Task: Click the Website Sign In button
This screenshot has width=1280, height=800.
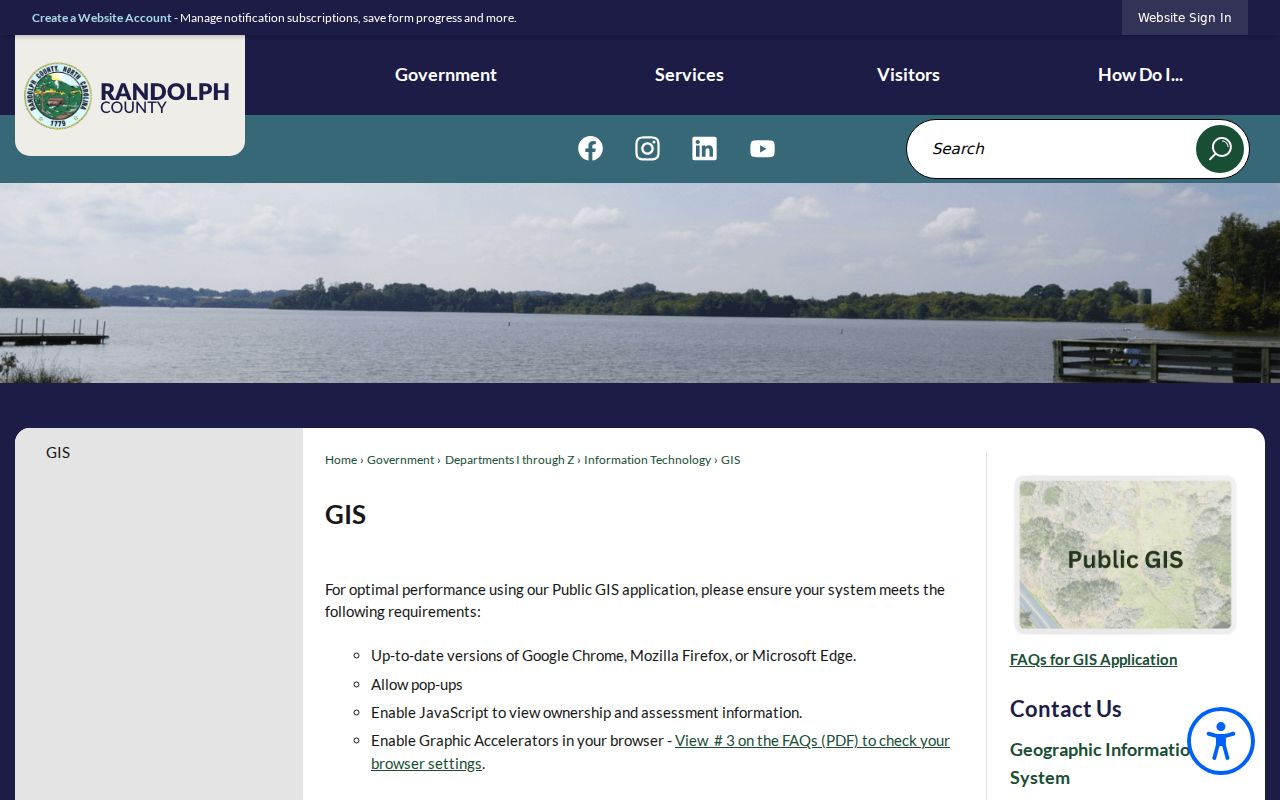Action: (x=1185, y=18)
